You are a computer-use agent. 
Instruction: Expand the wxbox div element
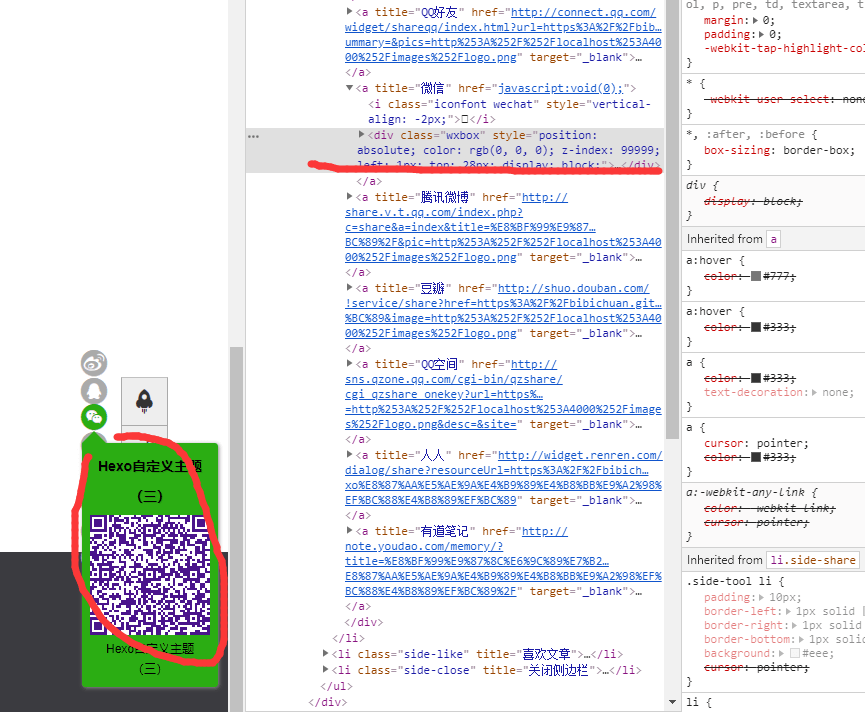point(362,135)
